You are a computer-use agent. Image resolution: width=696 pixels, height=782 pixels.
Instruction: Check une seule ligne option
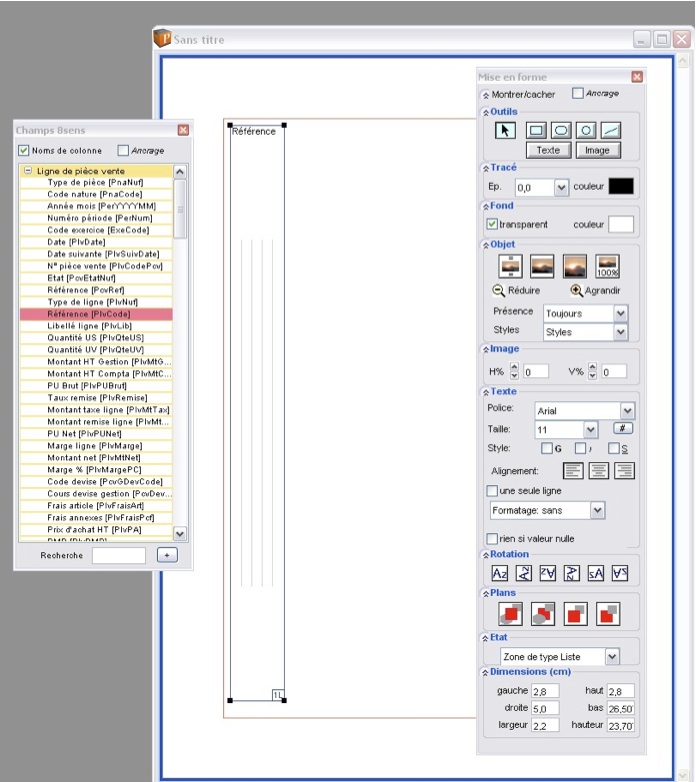tap(492, 491)
